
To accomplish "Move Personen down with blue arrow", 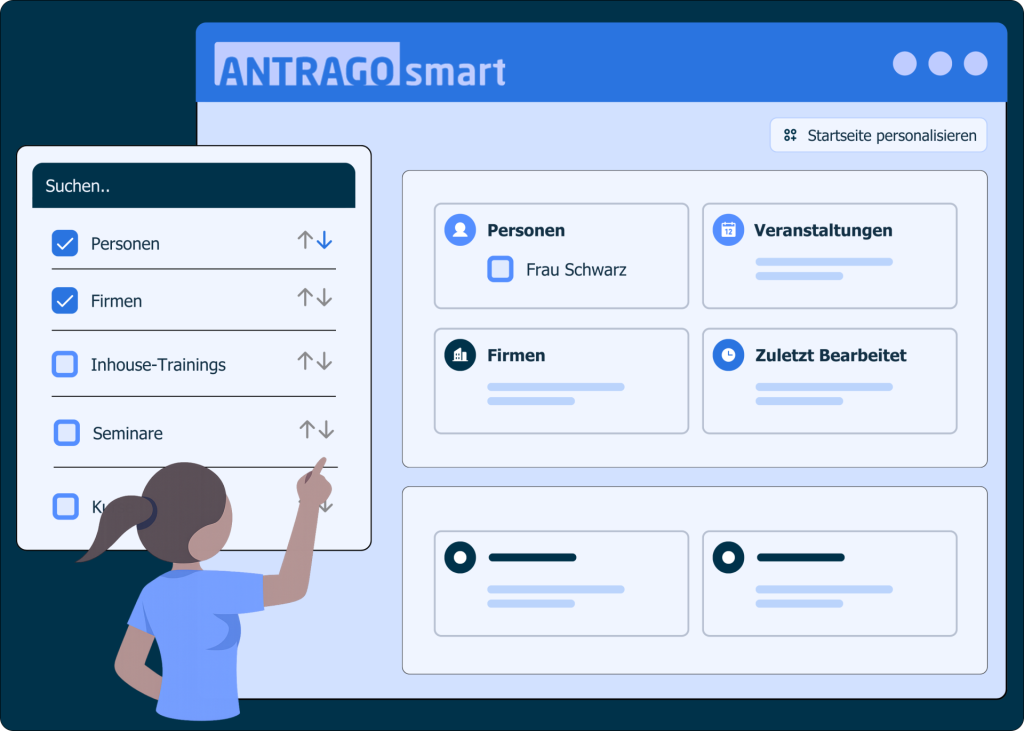I will point(325,241).
